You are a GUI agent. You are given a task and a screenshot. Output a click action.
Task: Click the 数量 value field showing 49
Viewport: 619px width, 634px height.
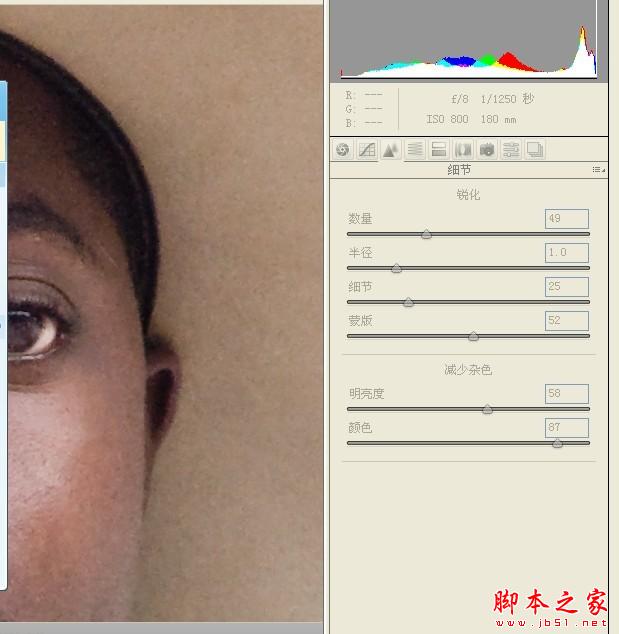point(566,219)
